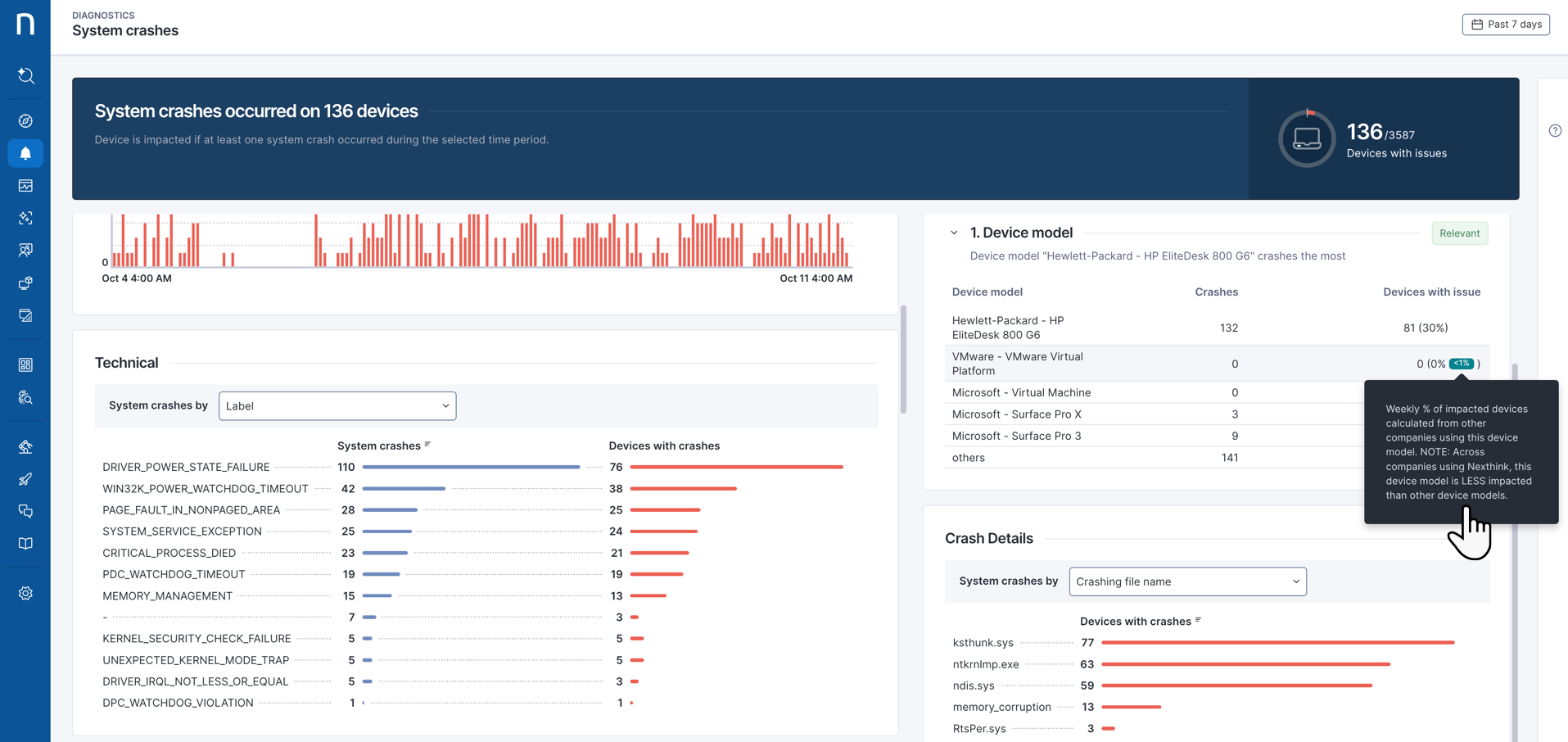Select the HP EliteDesk 800 G6 row
Image resolution: width=1568 pixels, height=742 pixels.
tap(1007, 328)
